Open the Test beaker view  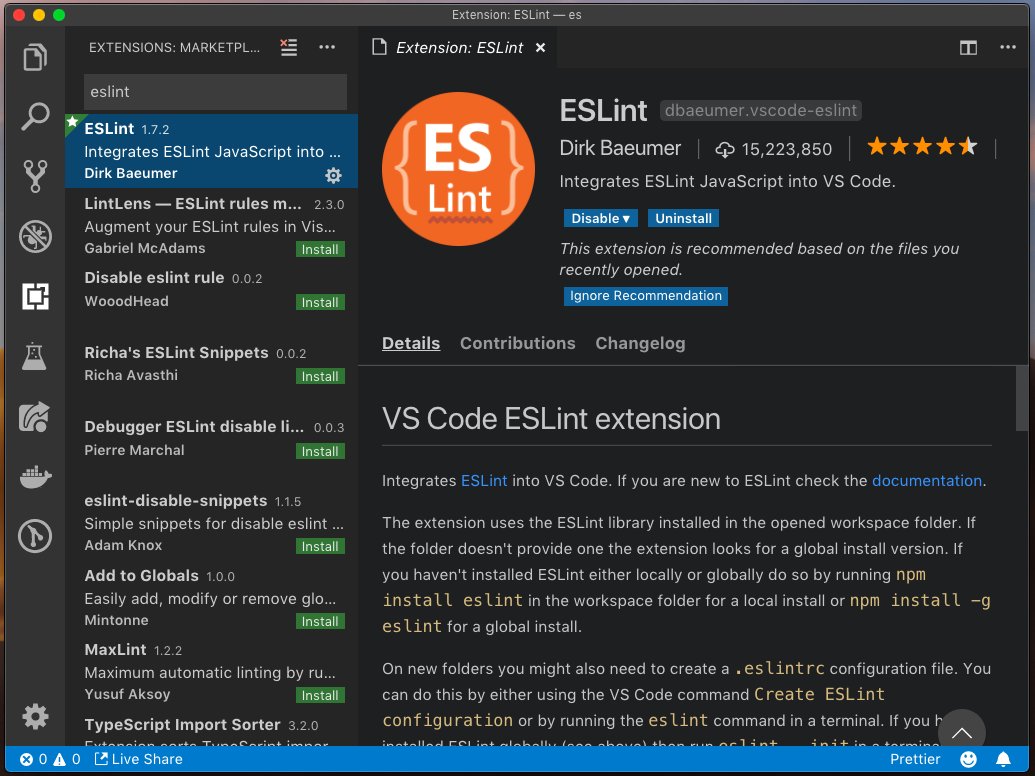[x=35, y=356]
